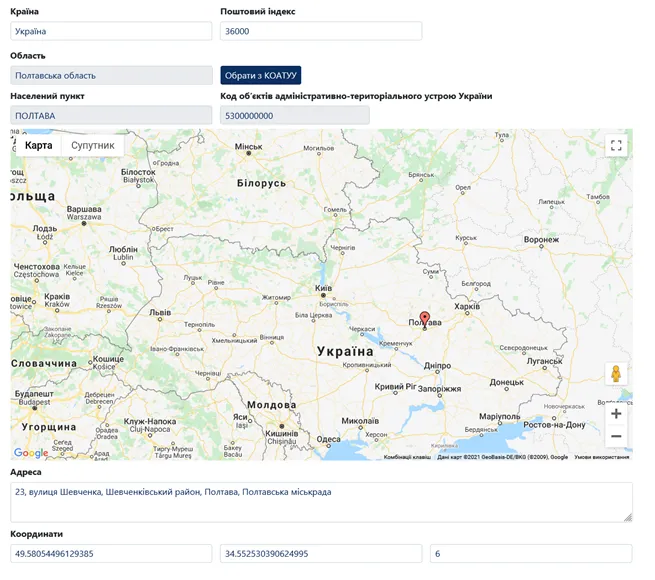Zoom in on the map
Screen dimensions: 655x580
[616, 414]
